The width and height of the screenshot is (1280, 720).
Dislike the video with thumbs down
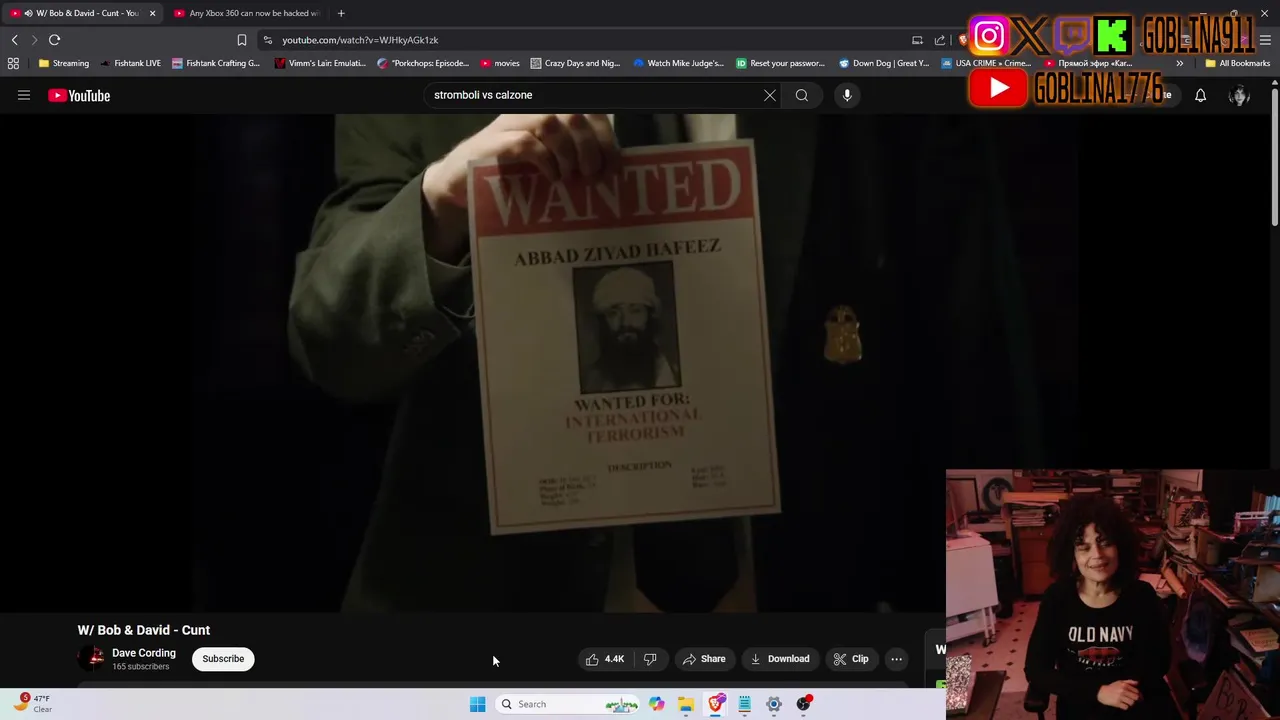[650, 659]
